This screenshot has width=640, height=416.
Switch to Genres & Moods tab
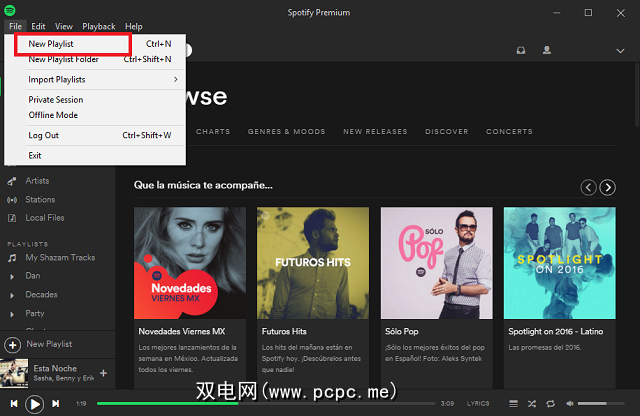[x=286, y=131]
